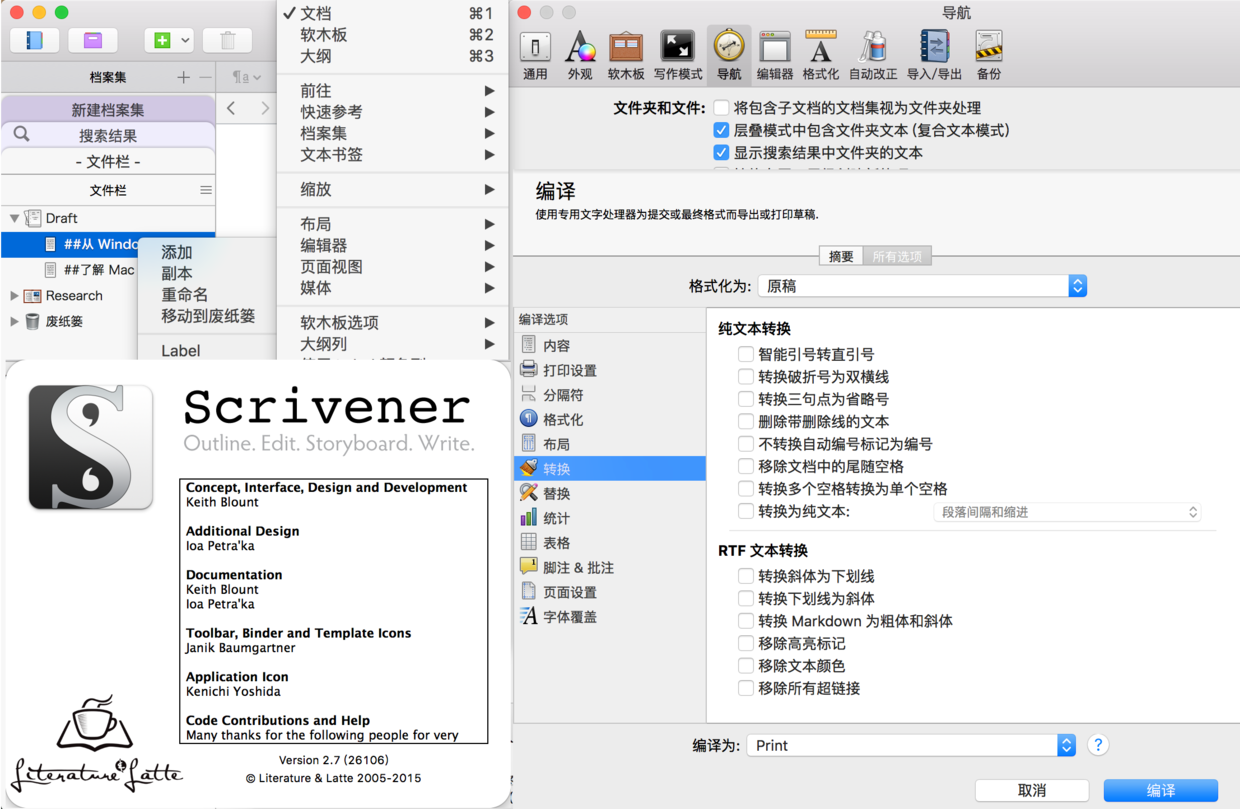1240x809 pixels.
Task: Open the 编辑器 preferences pane
Action: [x=775, y=55]
